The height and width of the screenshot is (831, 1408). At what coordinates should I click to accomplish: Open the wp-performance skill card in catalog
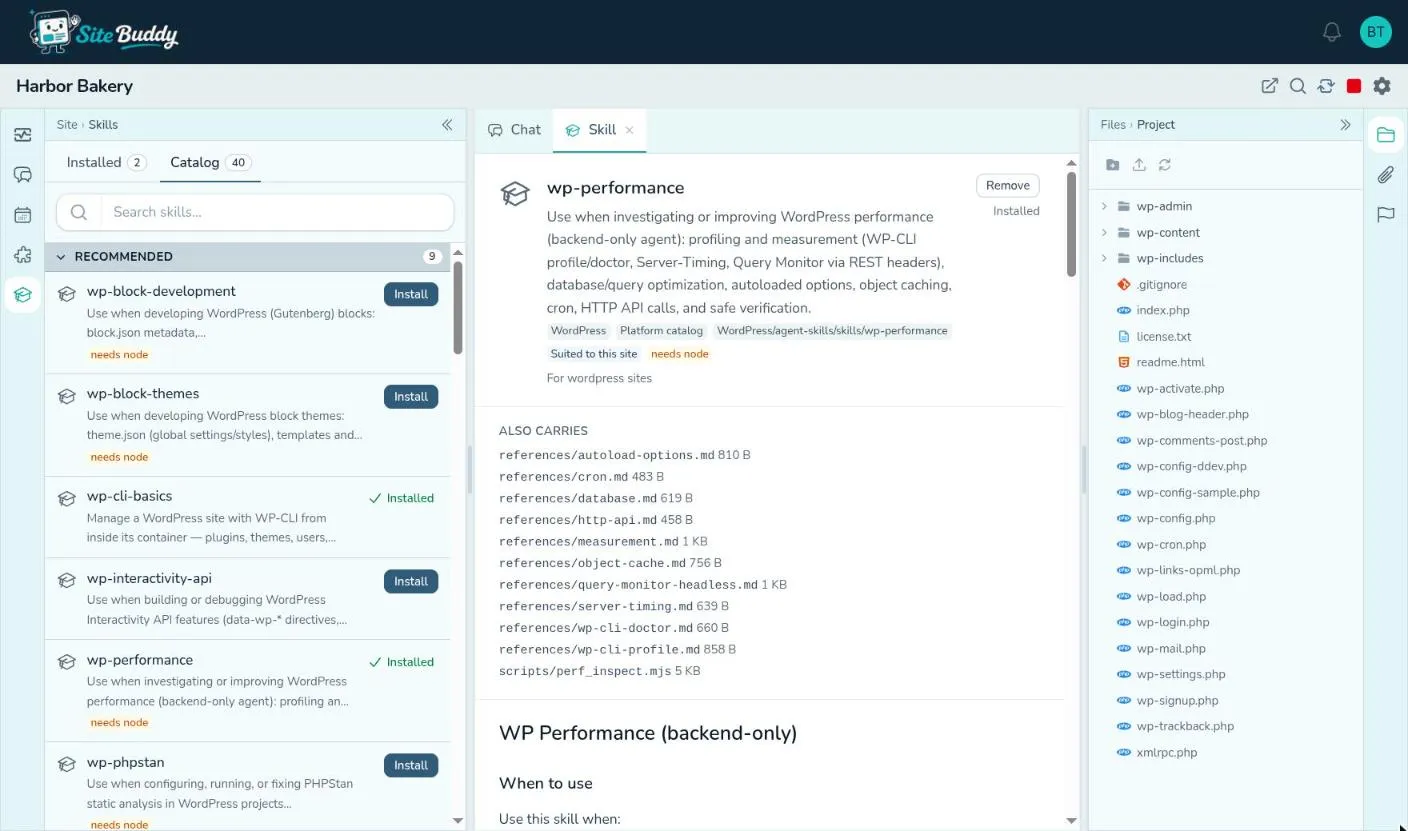tap(247, 691)
